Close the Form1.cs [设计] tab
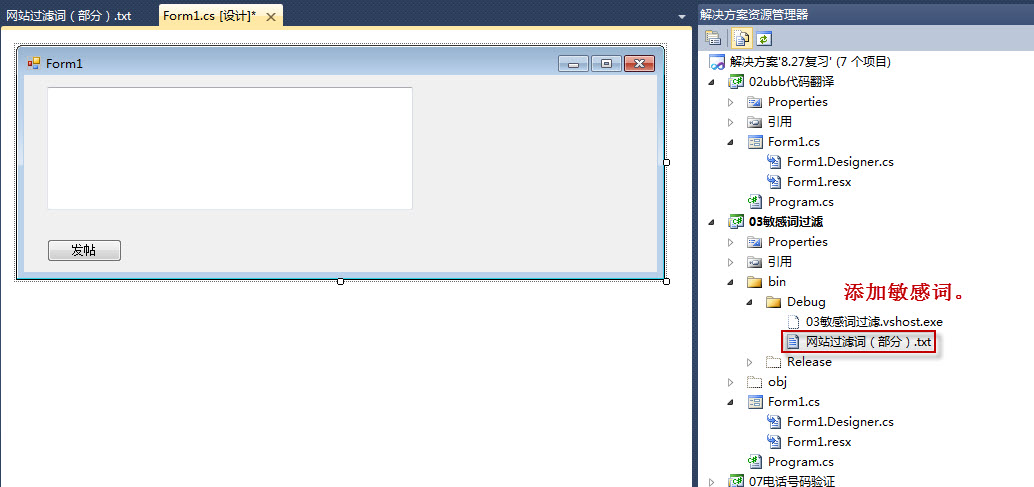Screen dimensions: 1034x487 pos(271,17)
